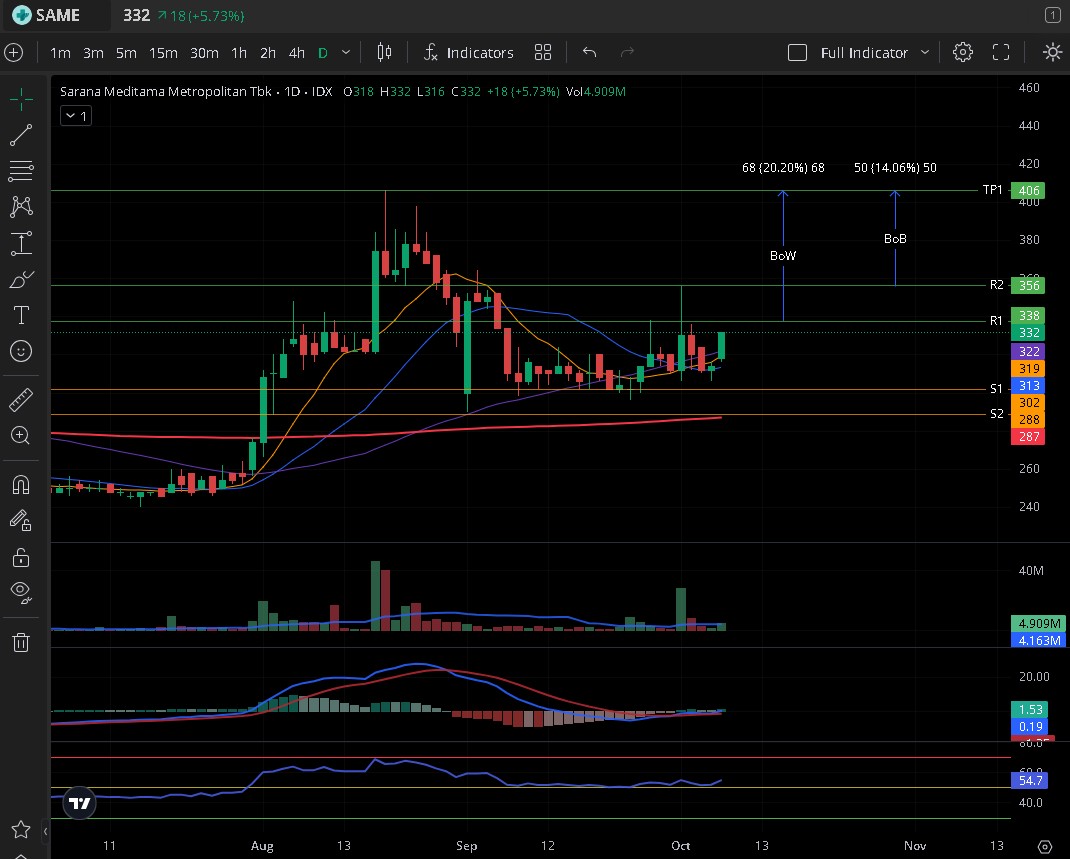Expand the timeframe dropdown arrow
This screenshot has height=859, width=1070.
coord(346,52)
